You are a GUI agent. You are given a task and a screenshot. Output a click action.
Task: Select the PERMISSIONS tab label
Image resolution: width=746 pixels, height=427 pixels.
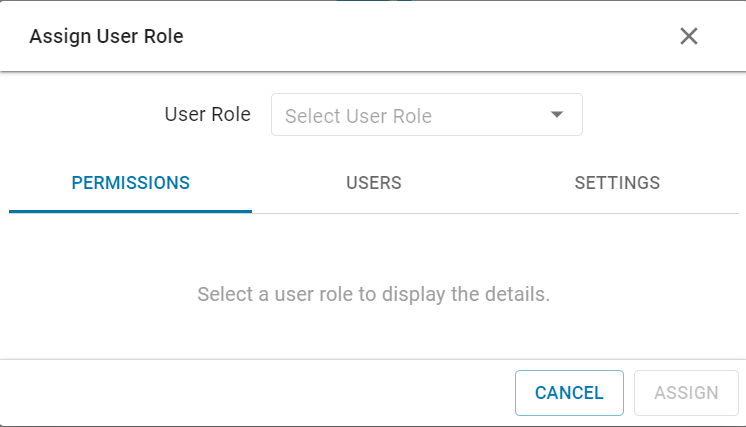[x=130, y=183]
